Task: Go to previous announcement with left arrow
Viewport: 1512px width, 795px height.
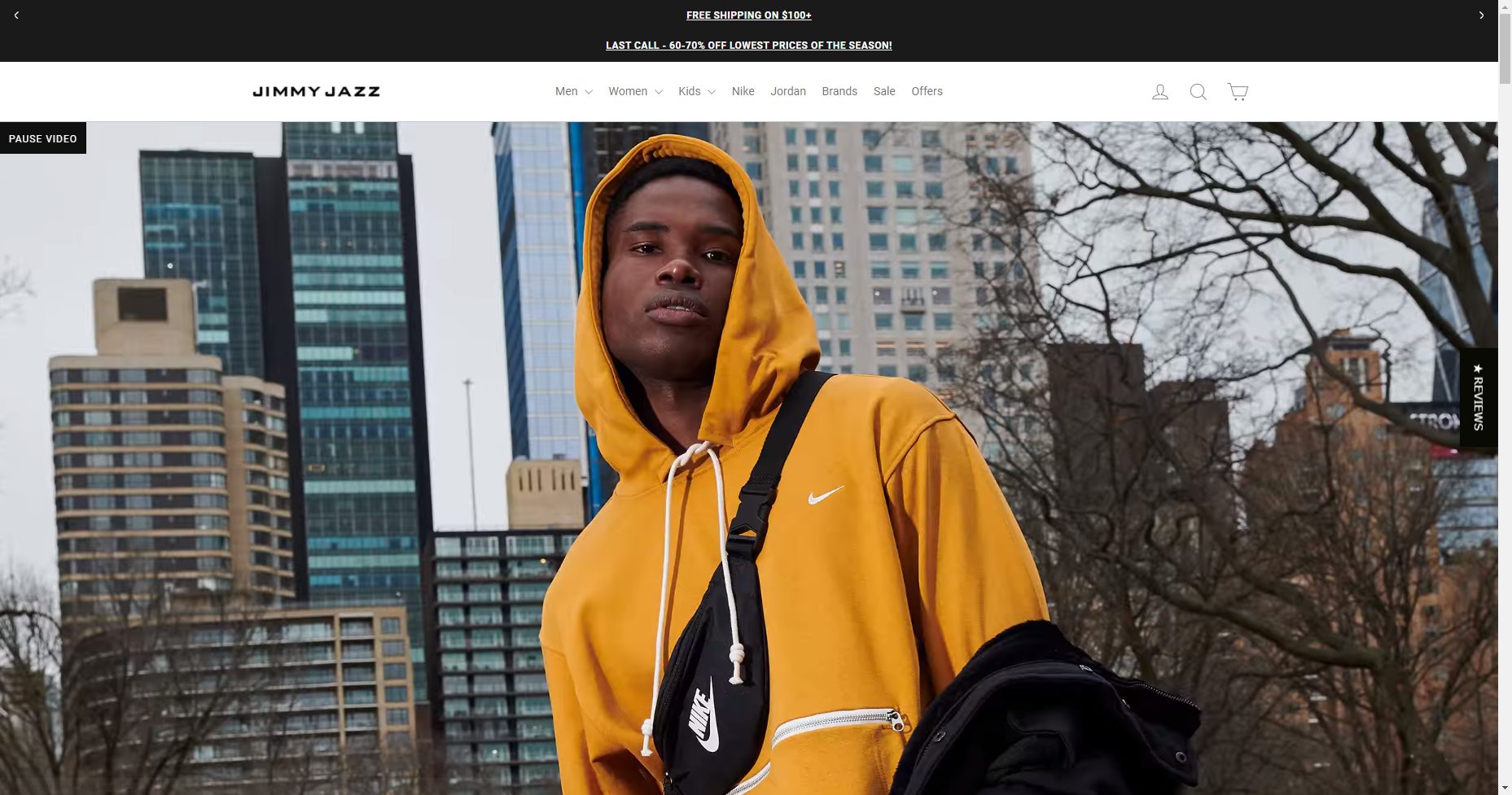Action: click(x=16, y=15)
